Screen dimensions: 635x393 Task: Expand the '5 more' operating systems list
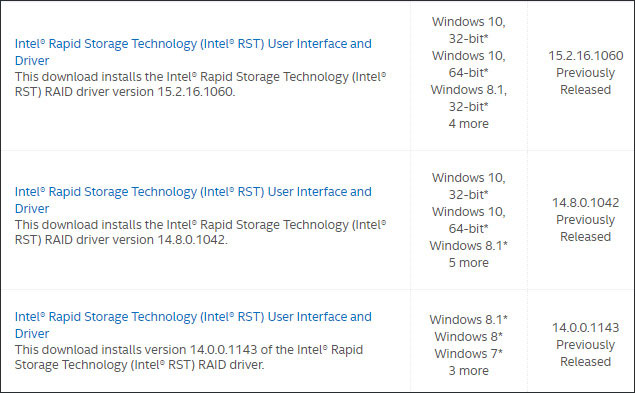469,263
